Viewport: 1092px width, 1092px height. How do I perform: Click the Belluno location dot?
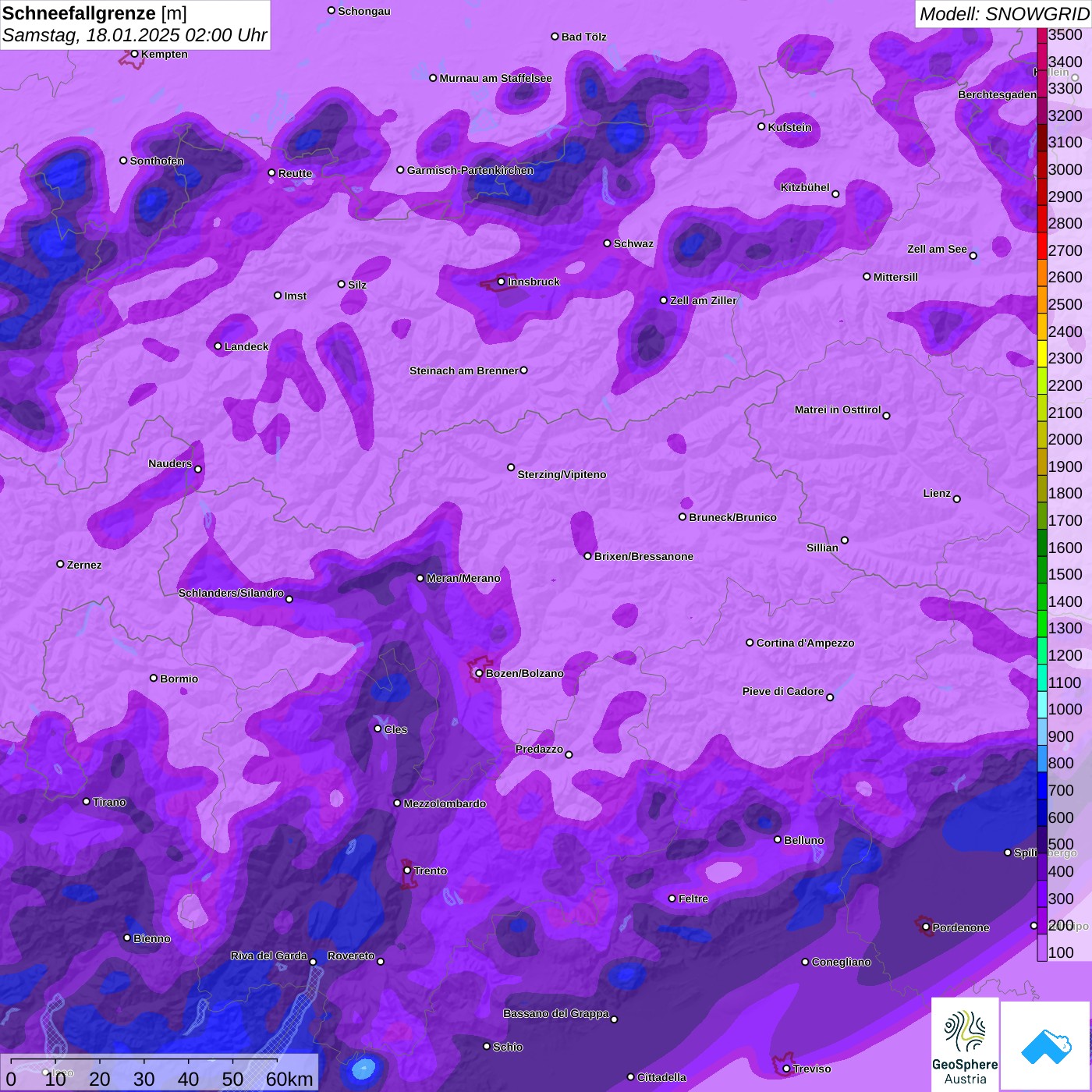coord(777,839)
